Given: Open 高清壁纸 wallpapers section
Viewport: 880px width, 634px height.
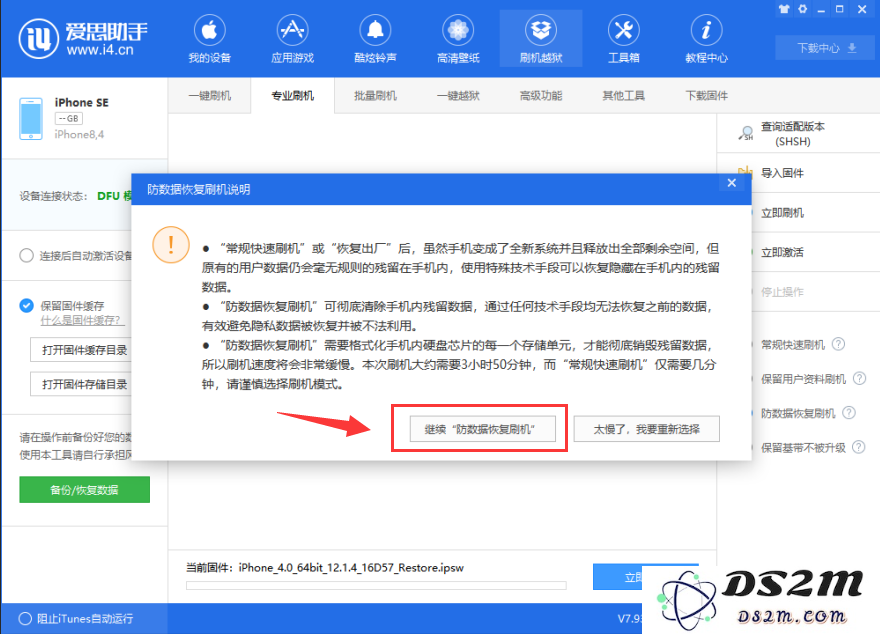Looking at the screenshot, I should click(x=458, y=39).
